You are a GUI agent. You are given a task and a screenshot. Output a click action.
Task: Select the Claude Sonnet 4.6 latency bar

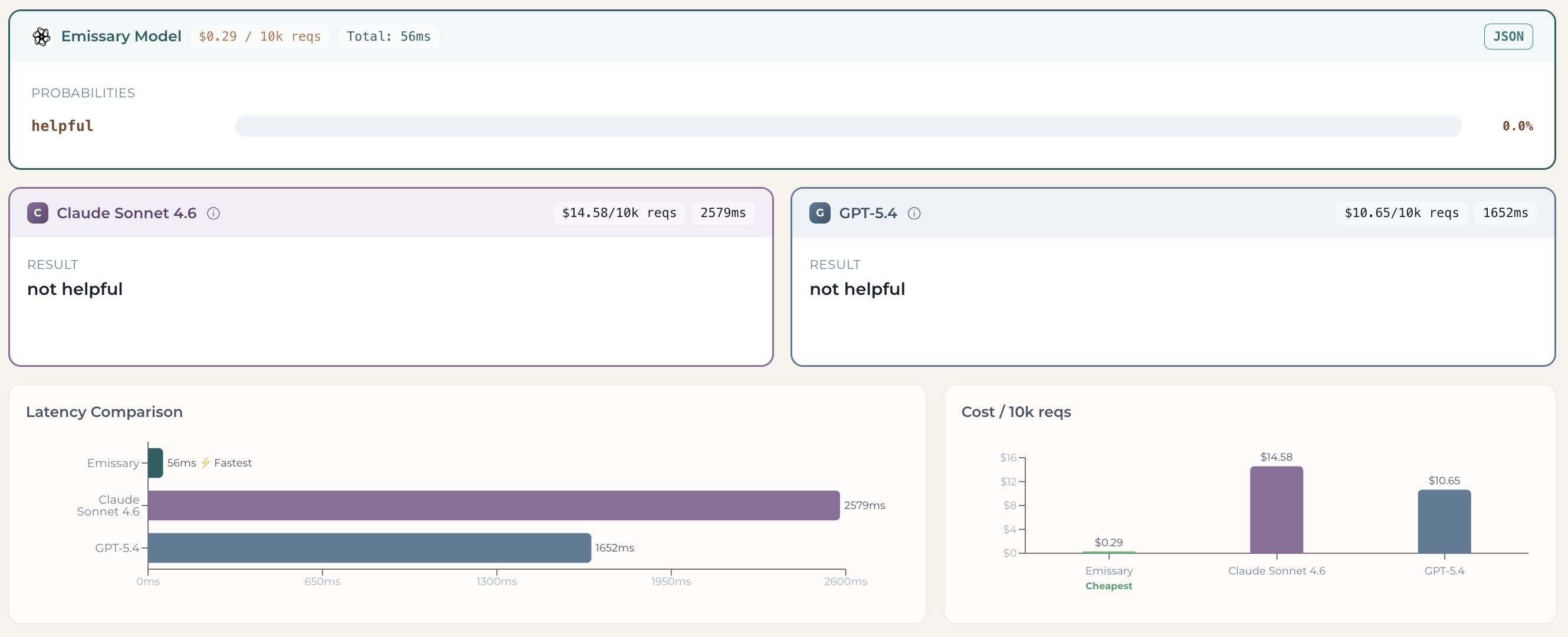(494, 505)
